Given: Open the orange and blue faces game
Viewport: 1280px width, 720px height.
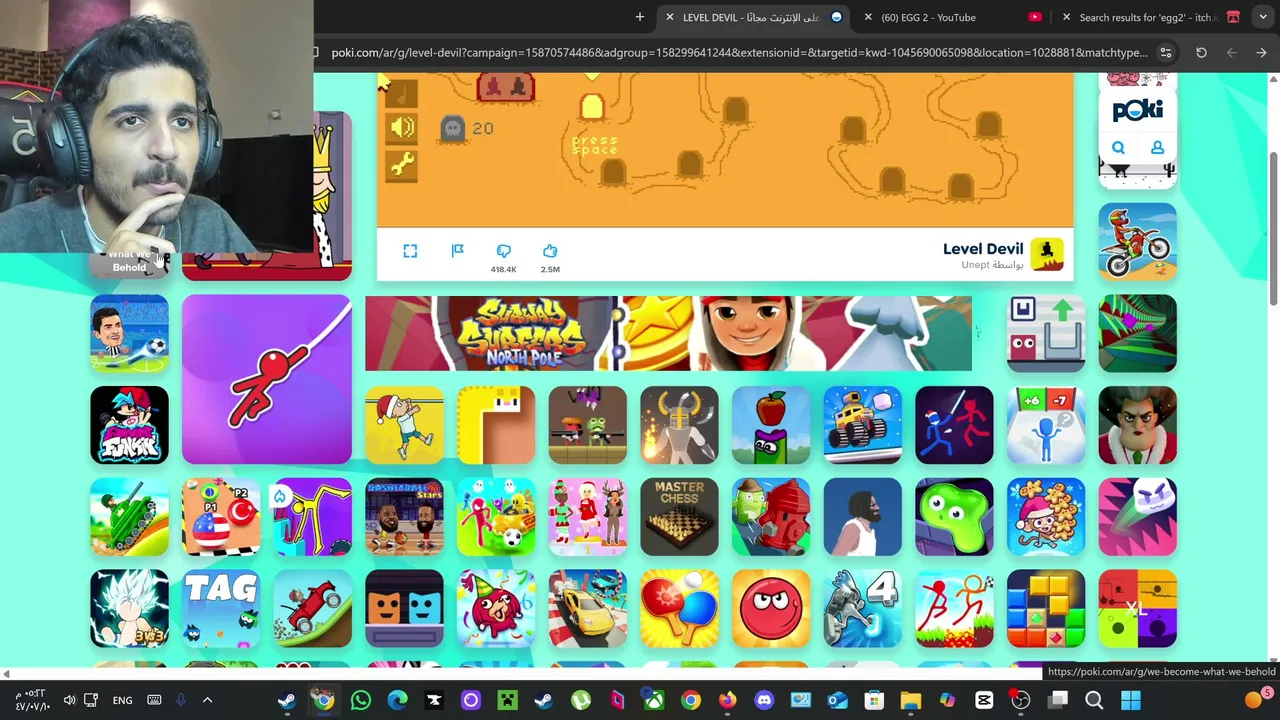Looking at the screenshot, I should click(404, 609).
